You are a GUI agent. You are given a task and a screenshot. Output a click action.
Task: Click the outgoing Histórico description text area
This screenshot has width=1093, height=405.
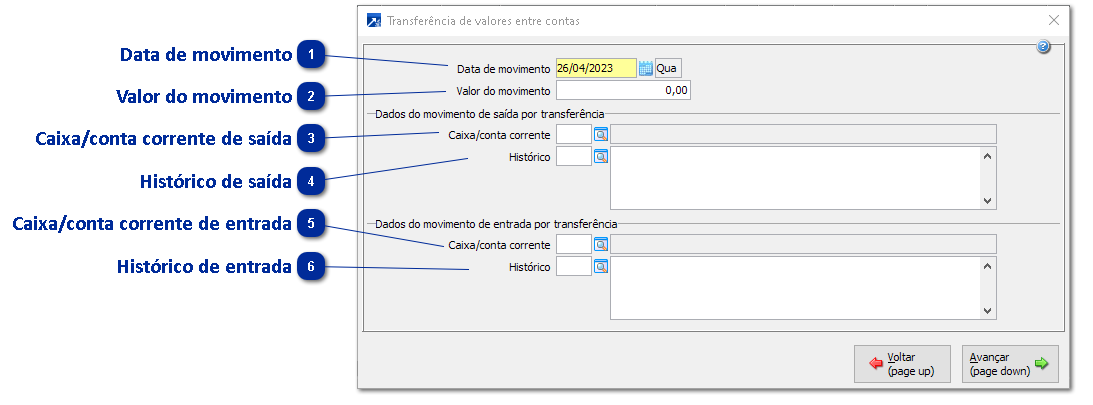click(x=795, y=178)
